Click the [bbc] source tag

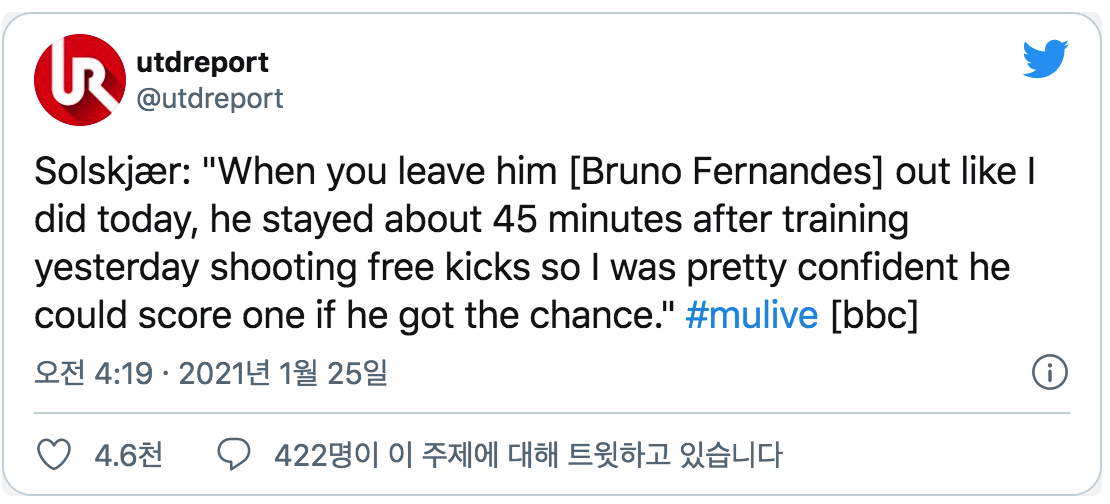875,316
